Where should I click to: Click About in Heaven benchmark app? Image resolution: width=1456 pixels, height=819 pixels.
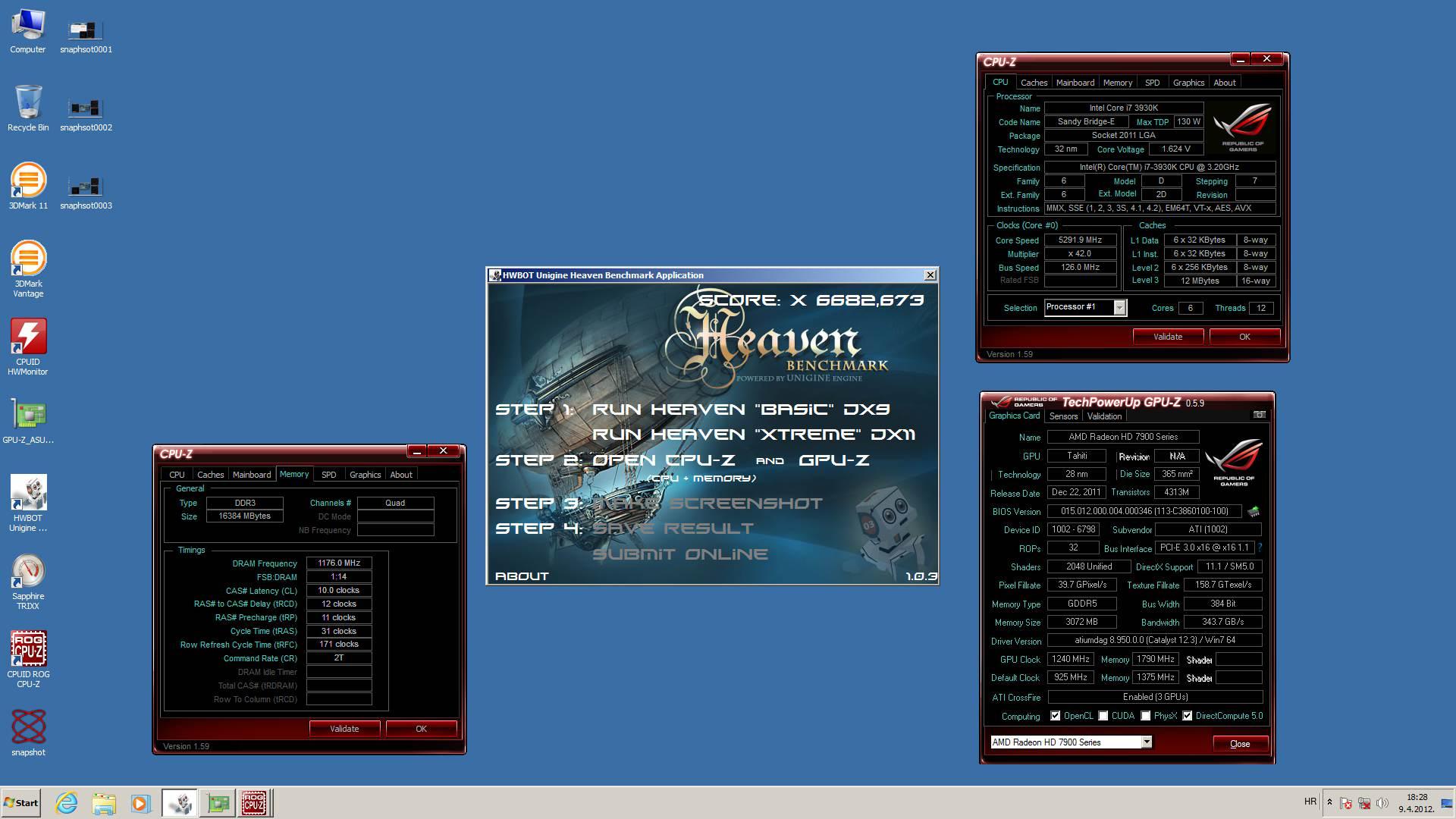click(x=522, y=576)
